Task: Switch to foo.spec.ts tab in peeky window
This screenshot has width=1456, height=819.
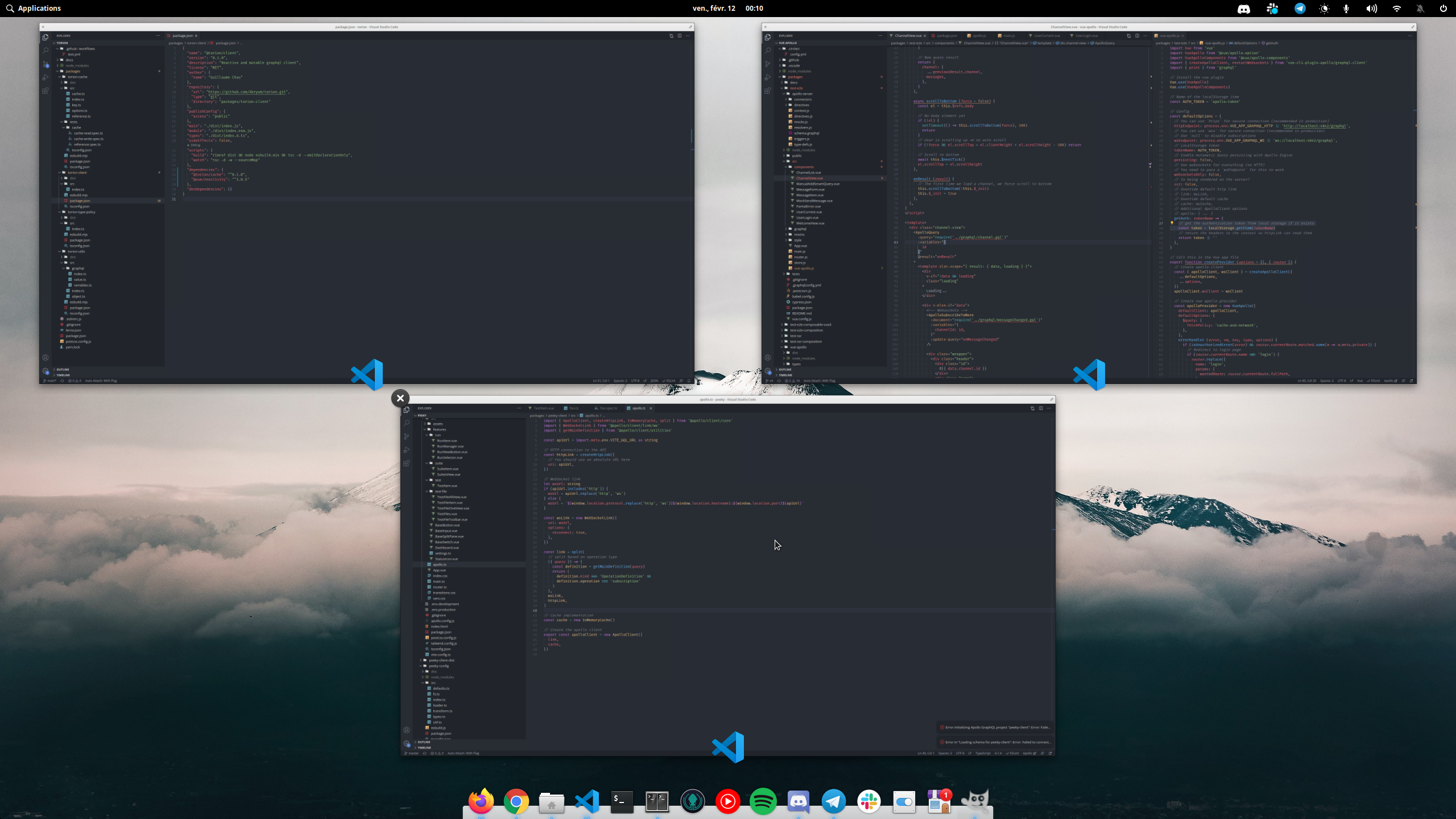Action: 607,408
